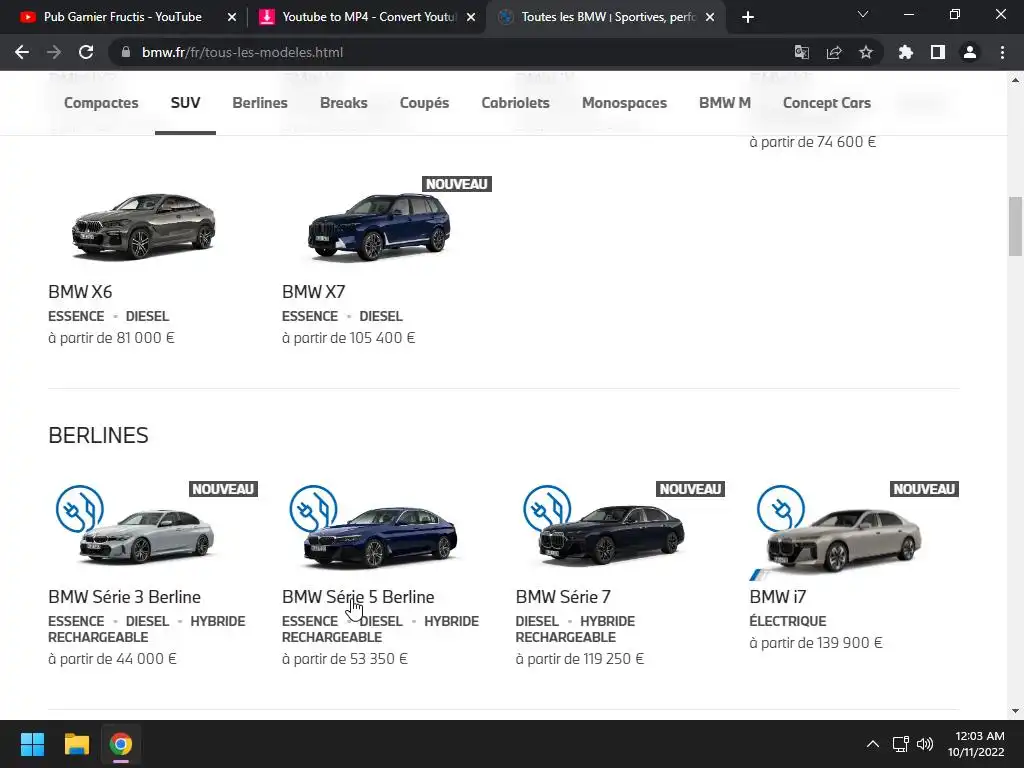
Task: Open BMW i7 link
Action: coord(778,597)
